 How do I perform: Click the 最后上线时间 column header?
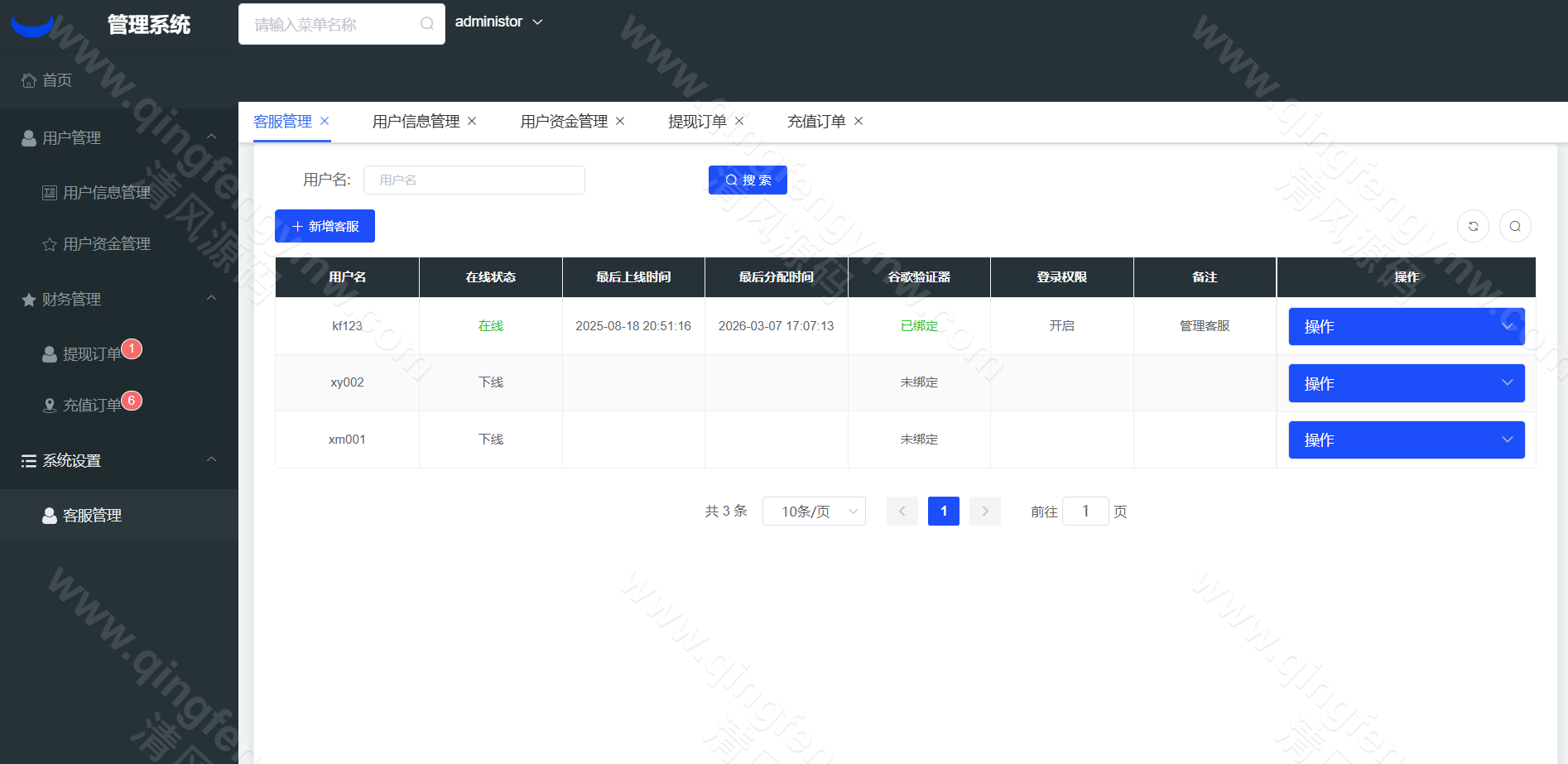point(633,277)
